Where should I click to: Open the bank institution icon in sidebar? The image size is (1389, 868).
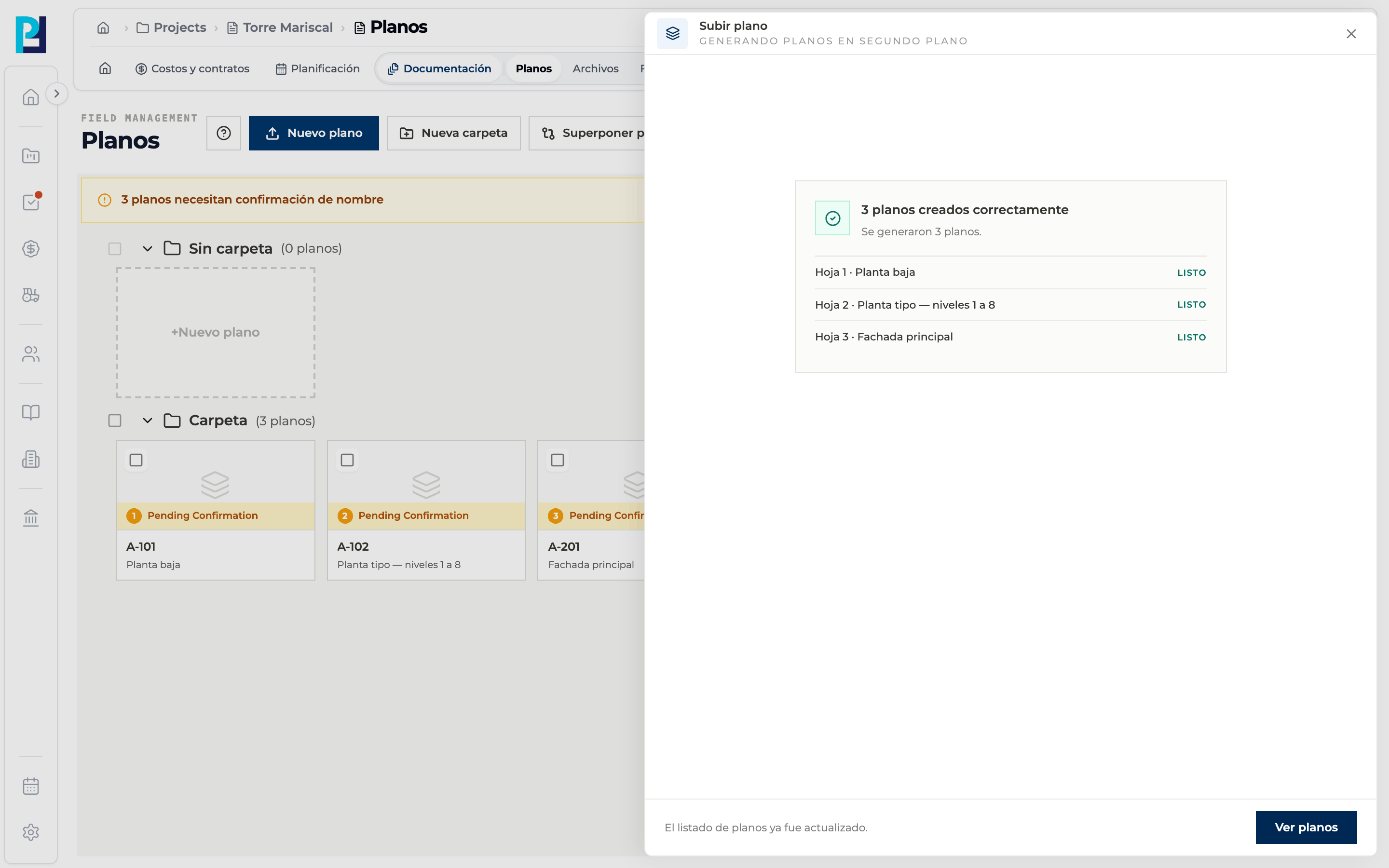[31, 518]
